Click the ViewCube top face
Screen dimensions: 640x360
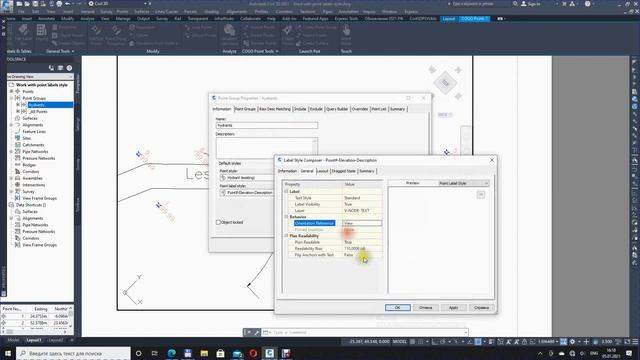[445, 82]
